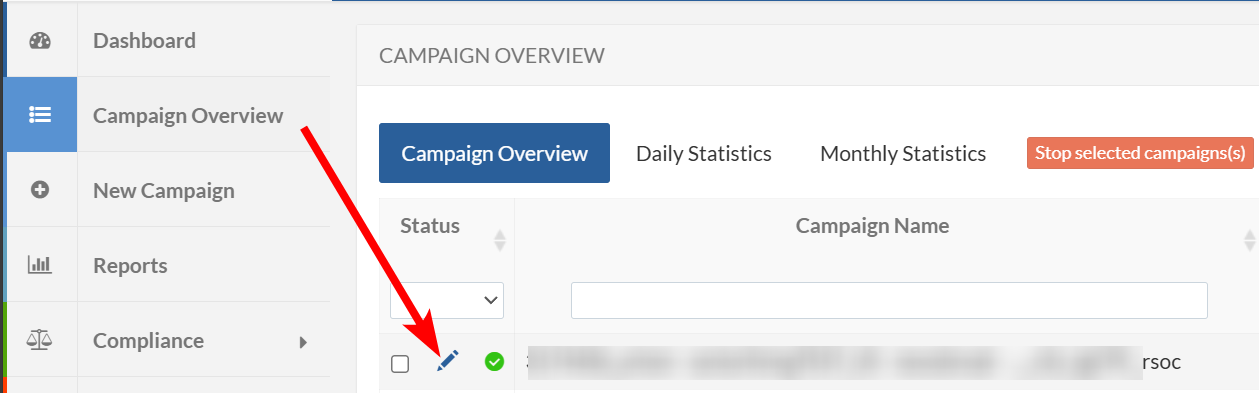
Task: Click the Reports bar chart icon
Action: coord(40,265)
